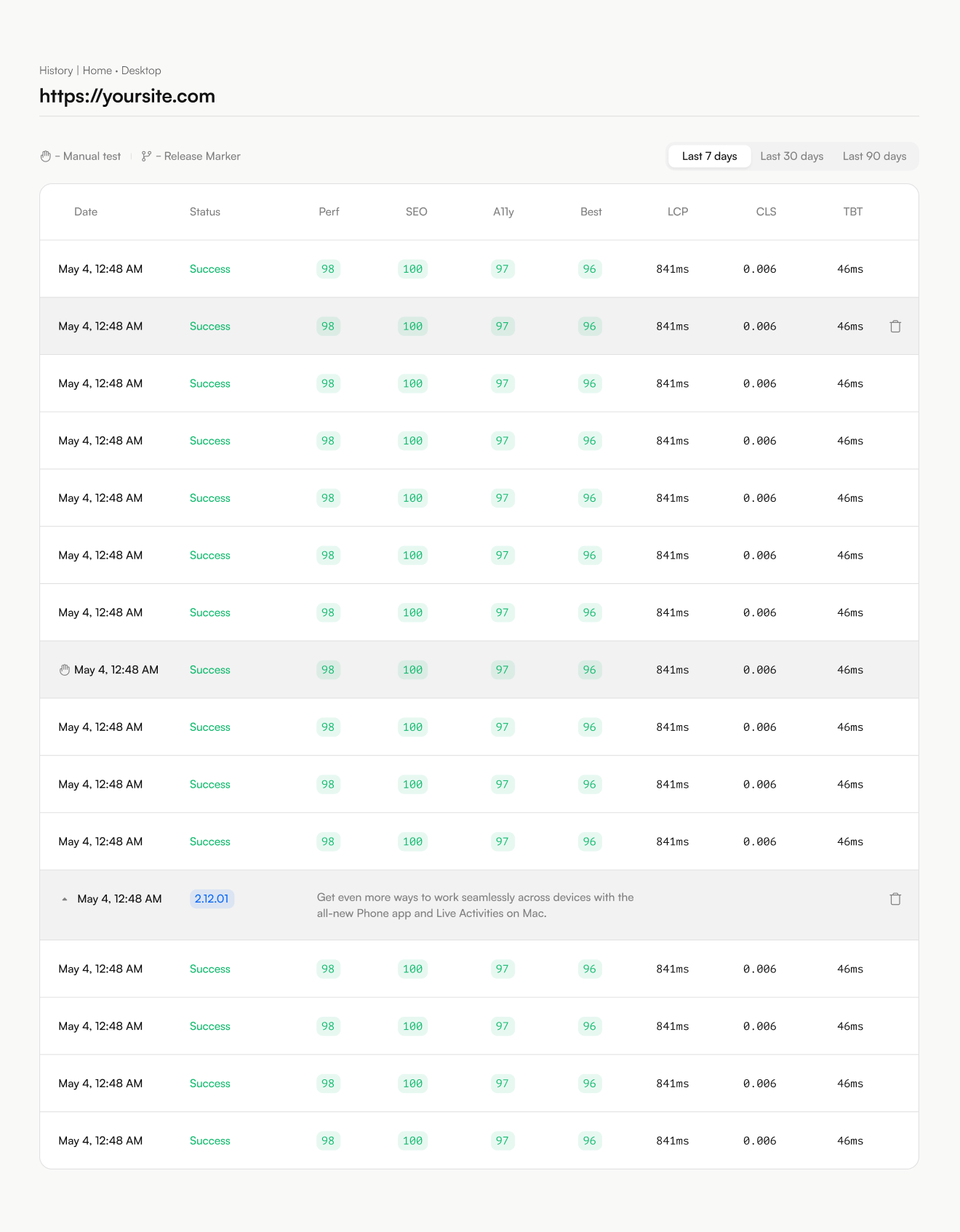Click the SEO column header
The height and width of the screenshot is (1232, 960).
(416, 212)
